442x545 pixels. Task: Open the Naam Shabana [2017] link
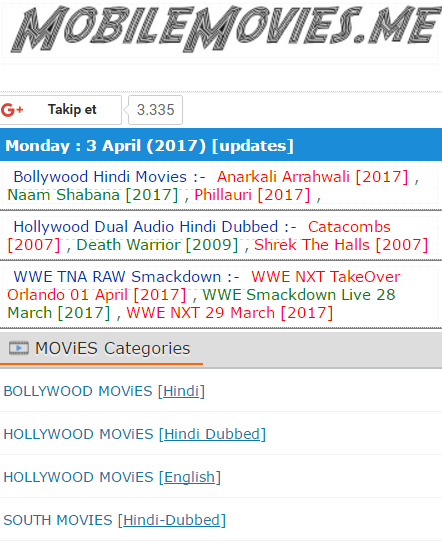[93, 195]
